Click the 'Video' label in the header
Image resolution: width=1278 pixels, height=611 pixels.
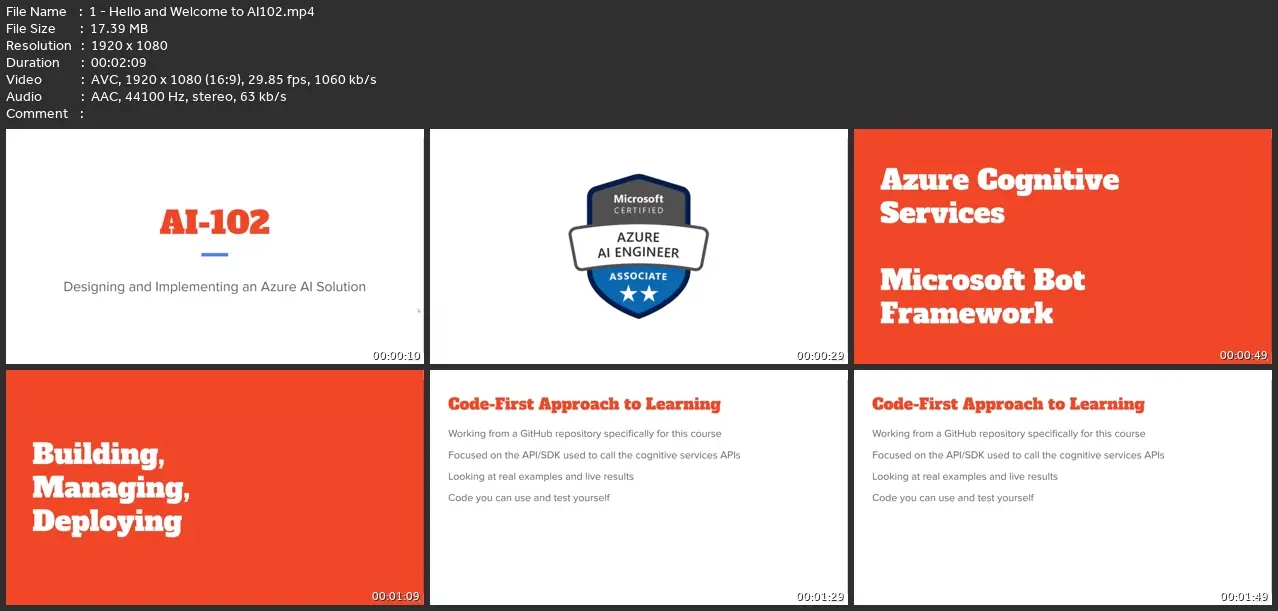tap(24, 80)
